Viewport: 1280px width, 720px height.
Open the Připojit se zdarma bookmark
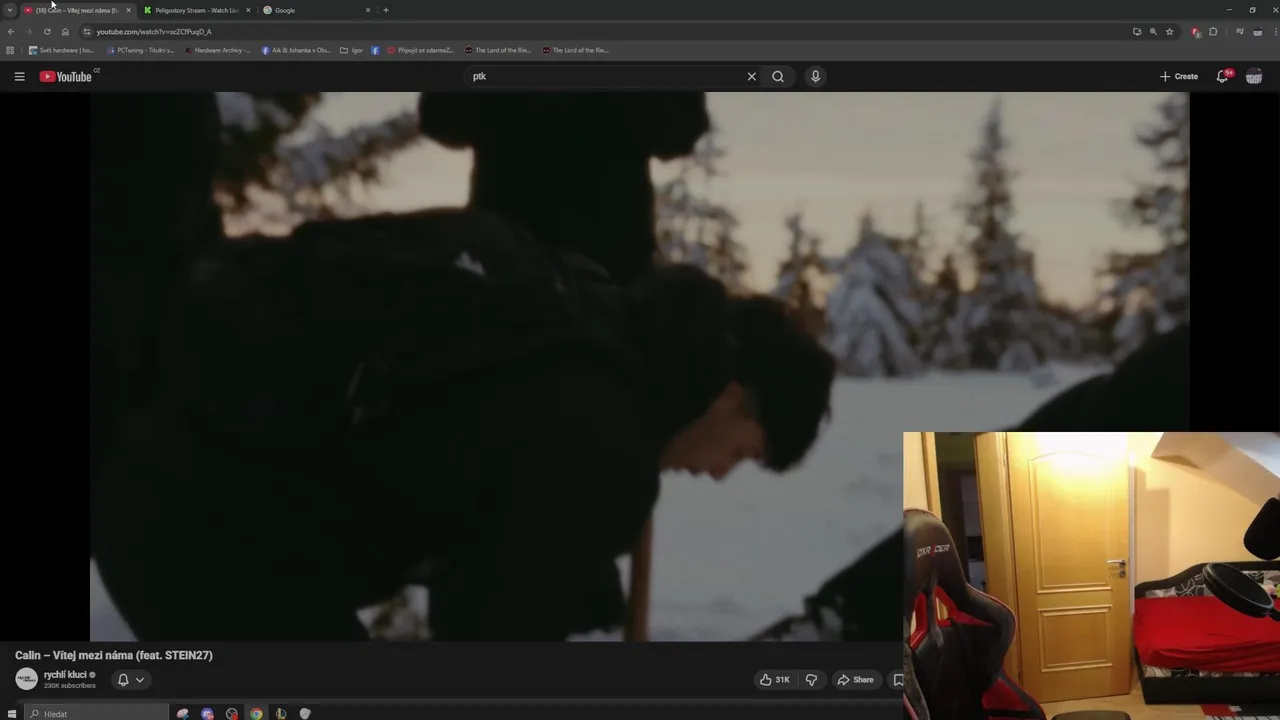(421, 50)
